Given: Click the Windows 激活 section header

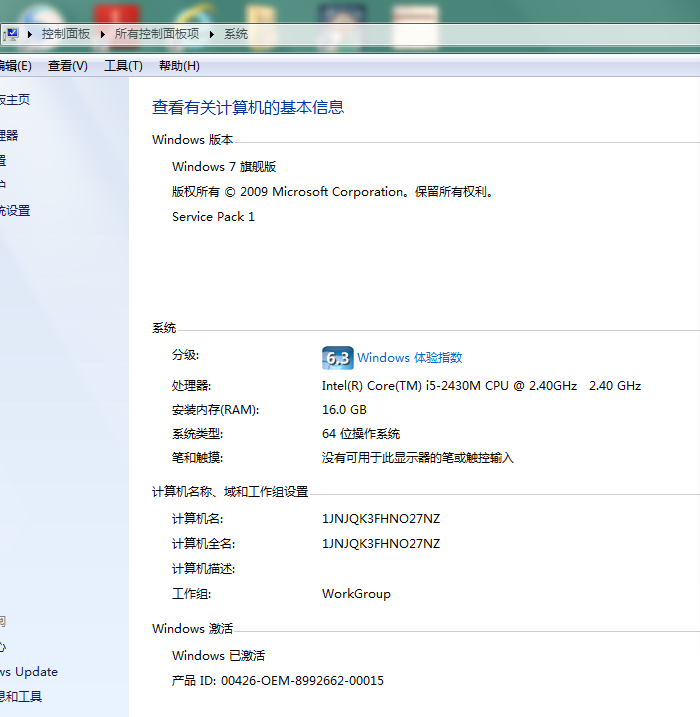Looking at the screenshot, I should point(192,629).
